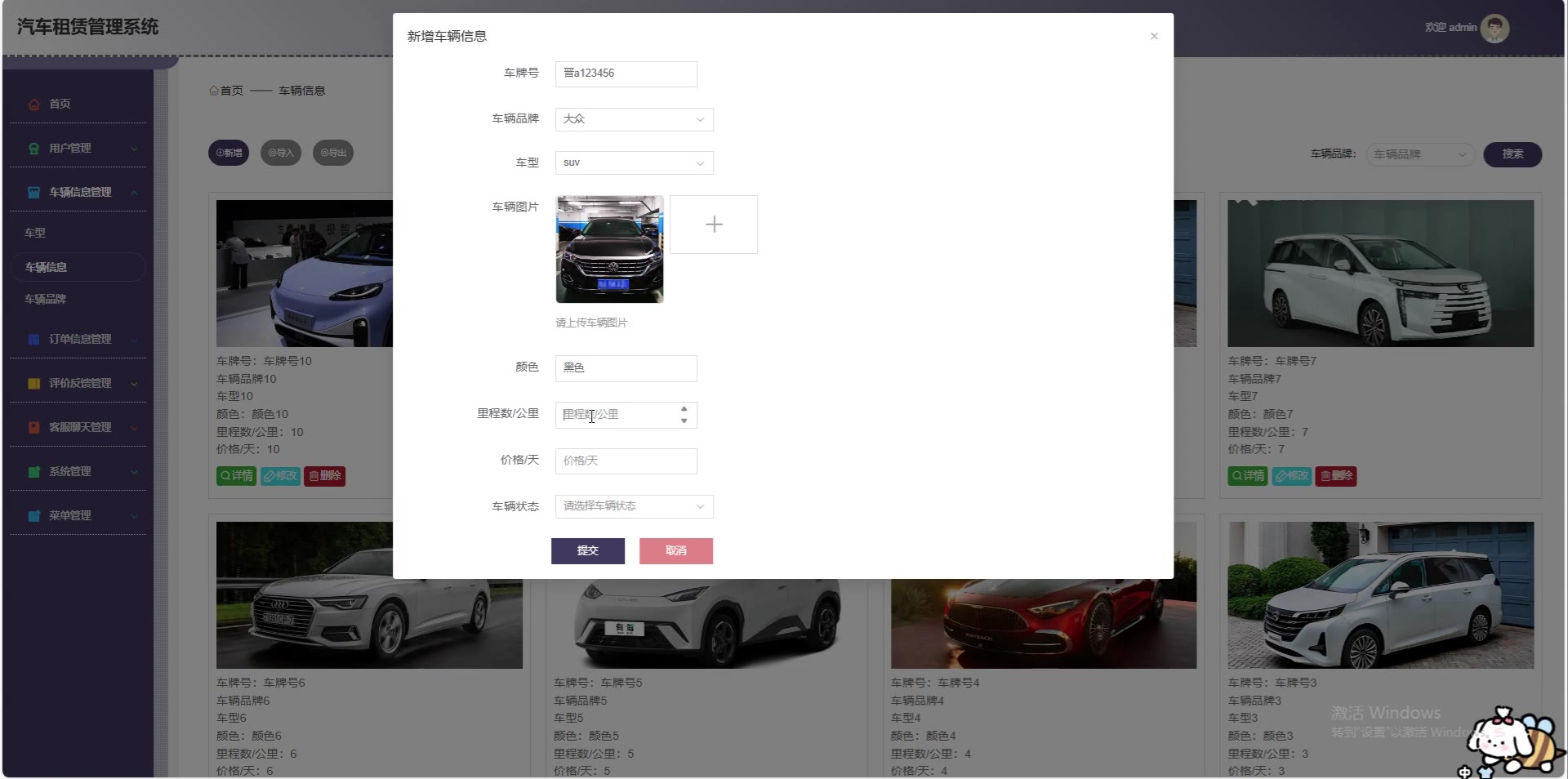Viewport: 1568px width, 779px height.
Task: Toggle the 评价反馈管理 chevron arrow
Action: (x=134, y=384)
